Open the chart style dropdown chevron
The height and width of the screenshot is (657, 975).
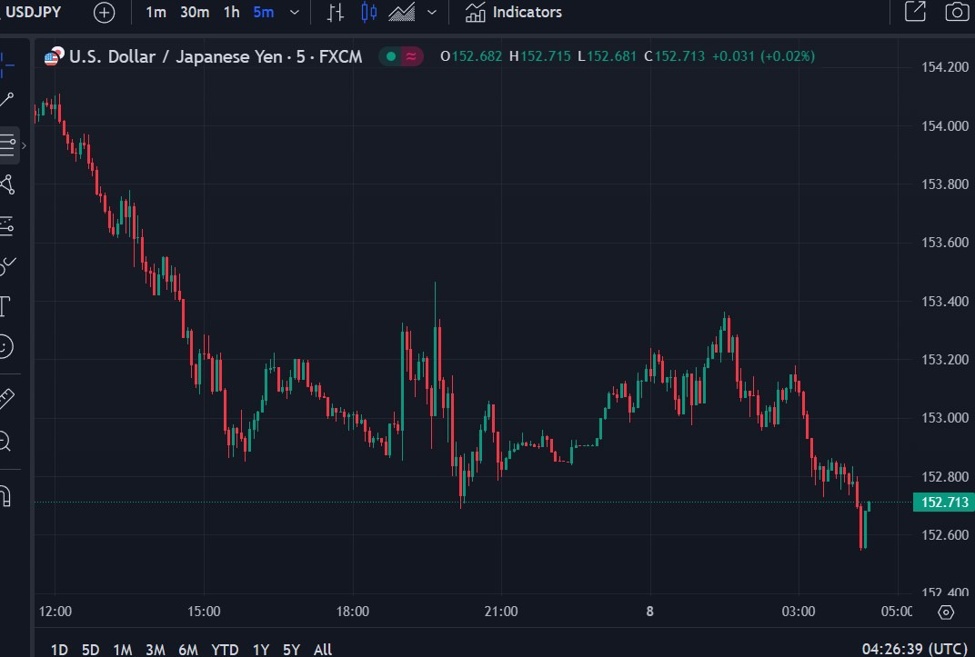point(430,12)
